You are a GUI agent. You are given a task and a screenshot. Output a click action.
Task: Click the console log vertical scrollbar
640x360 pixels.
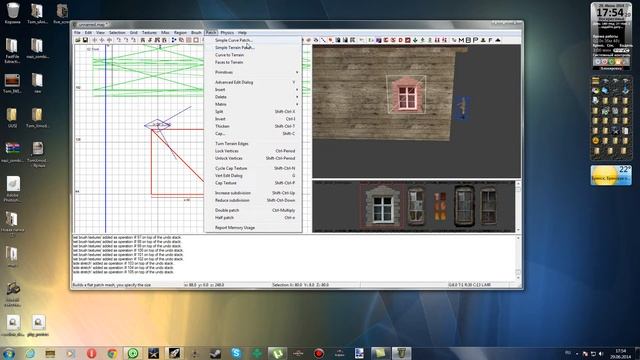click(518, 257)
